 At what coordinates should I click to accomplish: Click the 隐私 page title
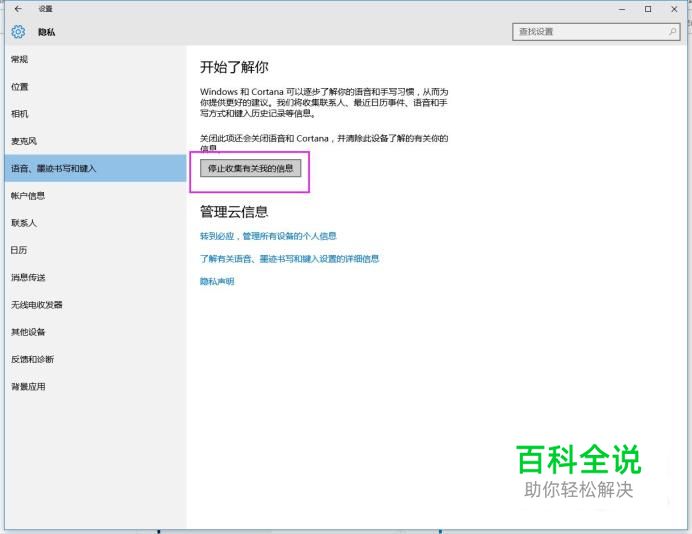(x=46, y=32)
